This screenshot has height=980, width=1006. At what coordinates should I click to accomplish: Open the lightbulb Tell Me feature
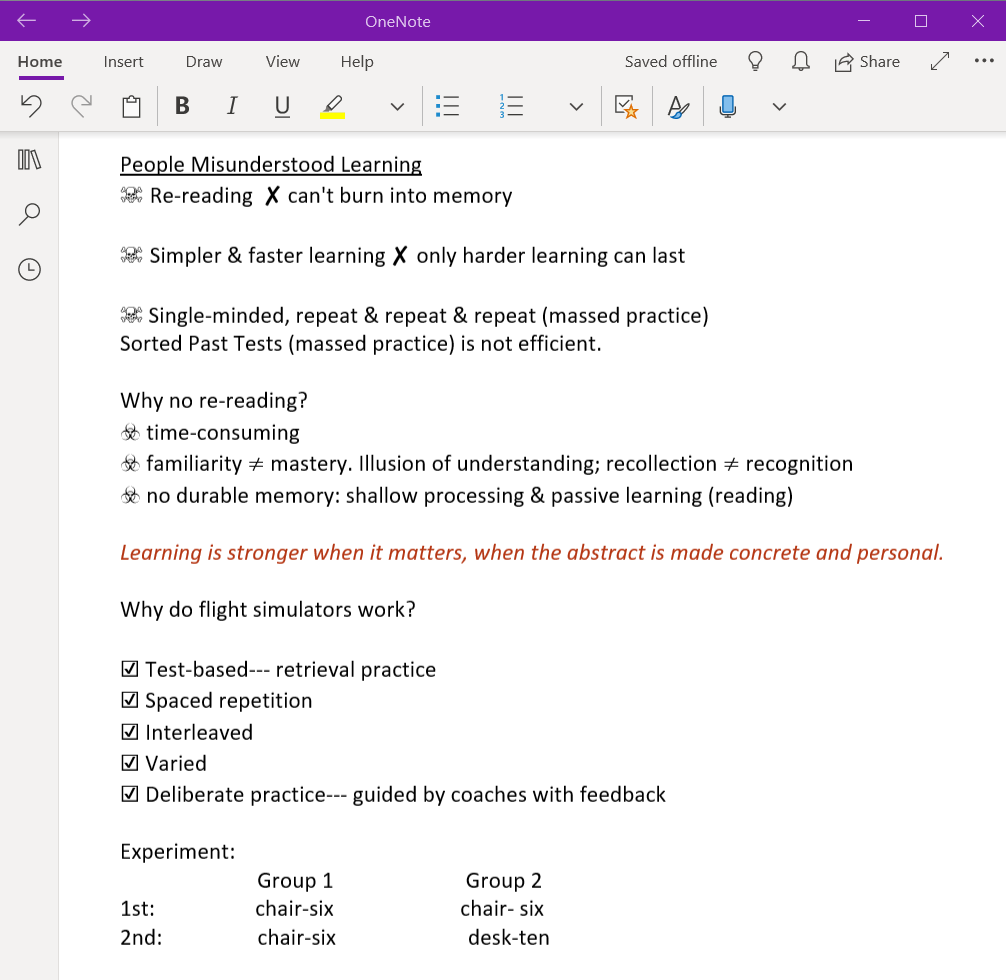(755, 62)
